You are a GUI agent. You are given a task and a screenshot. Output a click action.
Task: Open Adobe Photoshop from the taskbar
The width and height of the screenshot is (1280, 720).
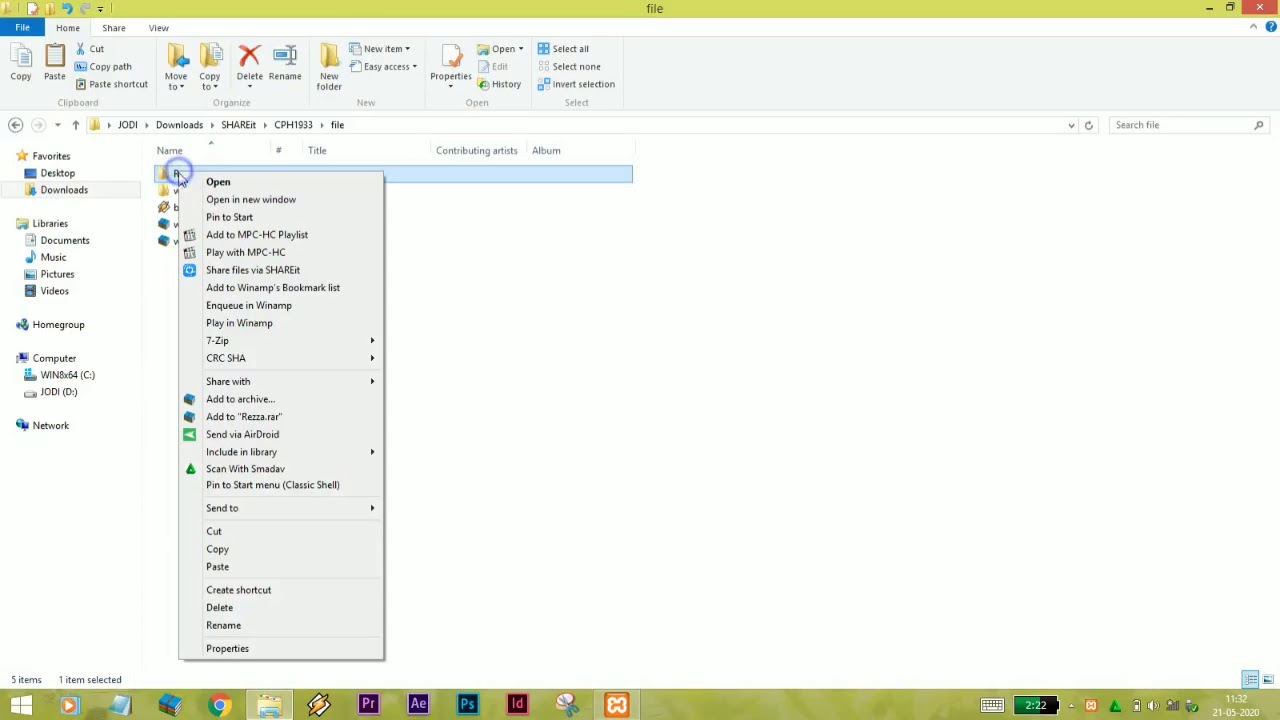point(467,705)
